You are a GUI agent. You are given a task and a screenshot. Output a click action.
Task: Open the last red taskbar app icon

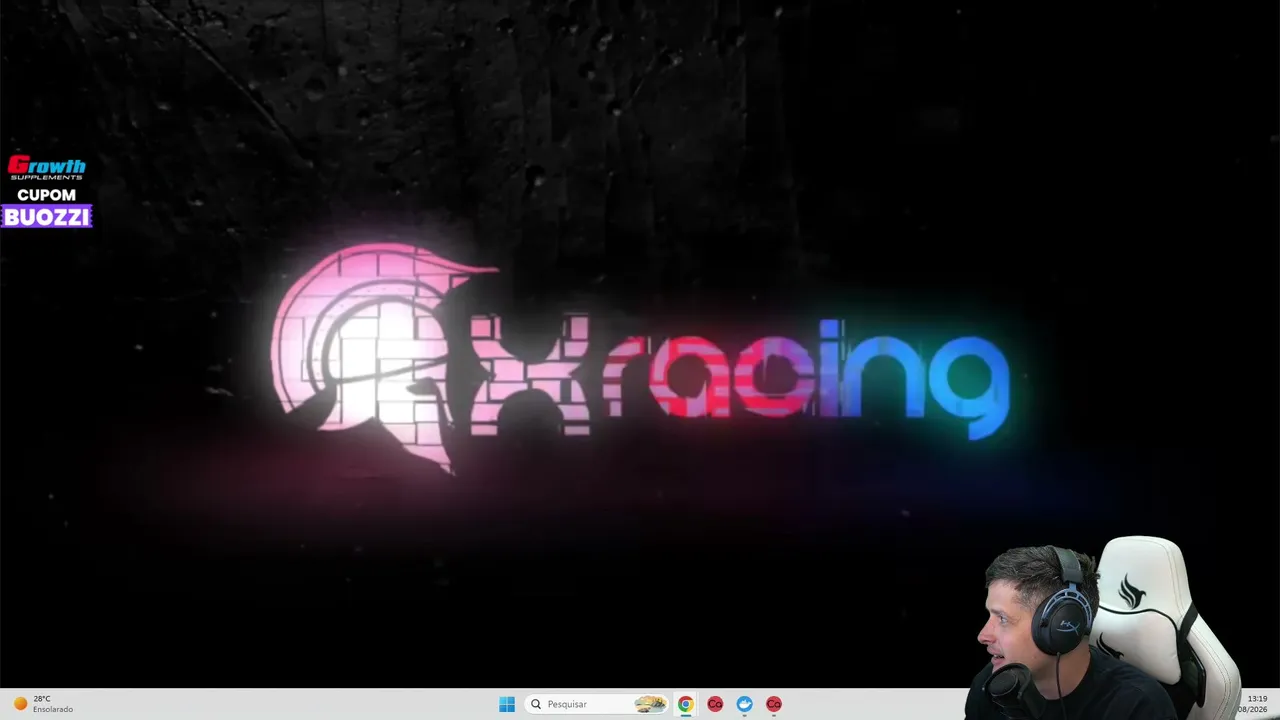(x=774, y=704)
